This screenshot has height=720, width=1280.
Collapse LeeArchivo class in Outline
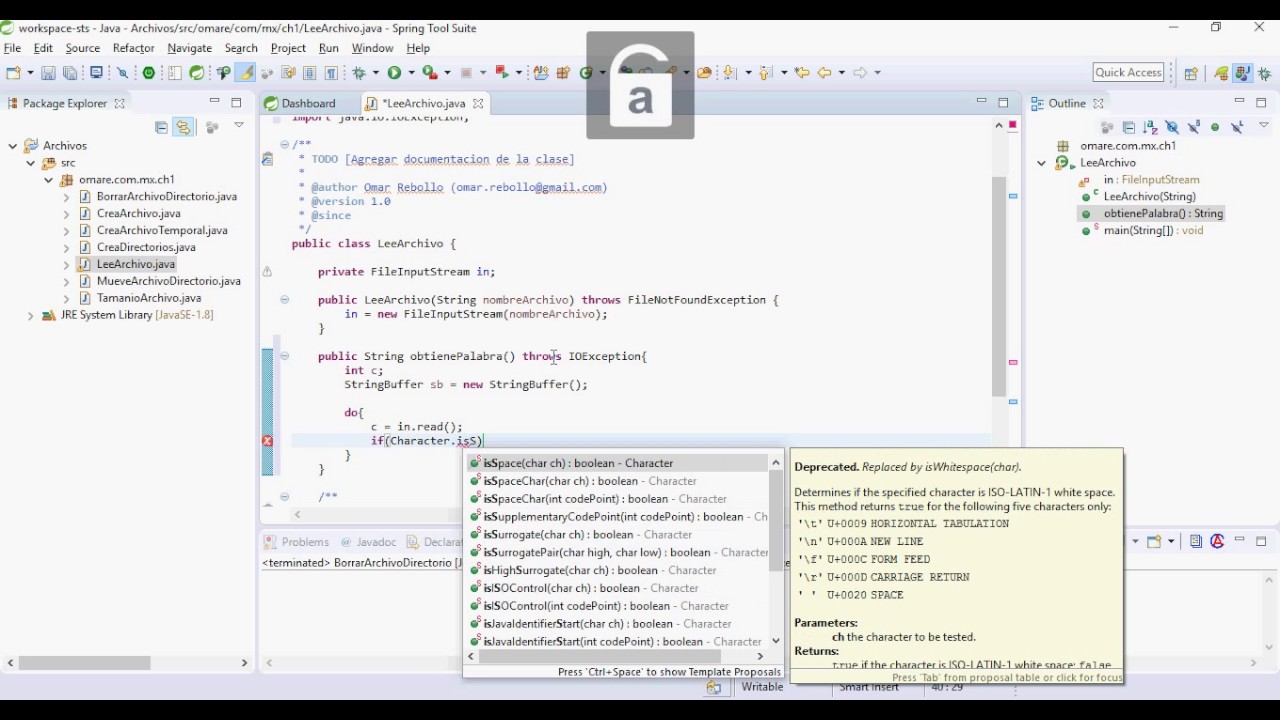(1042, 163)
